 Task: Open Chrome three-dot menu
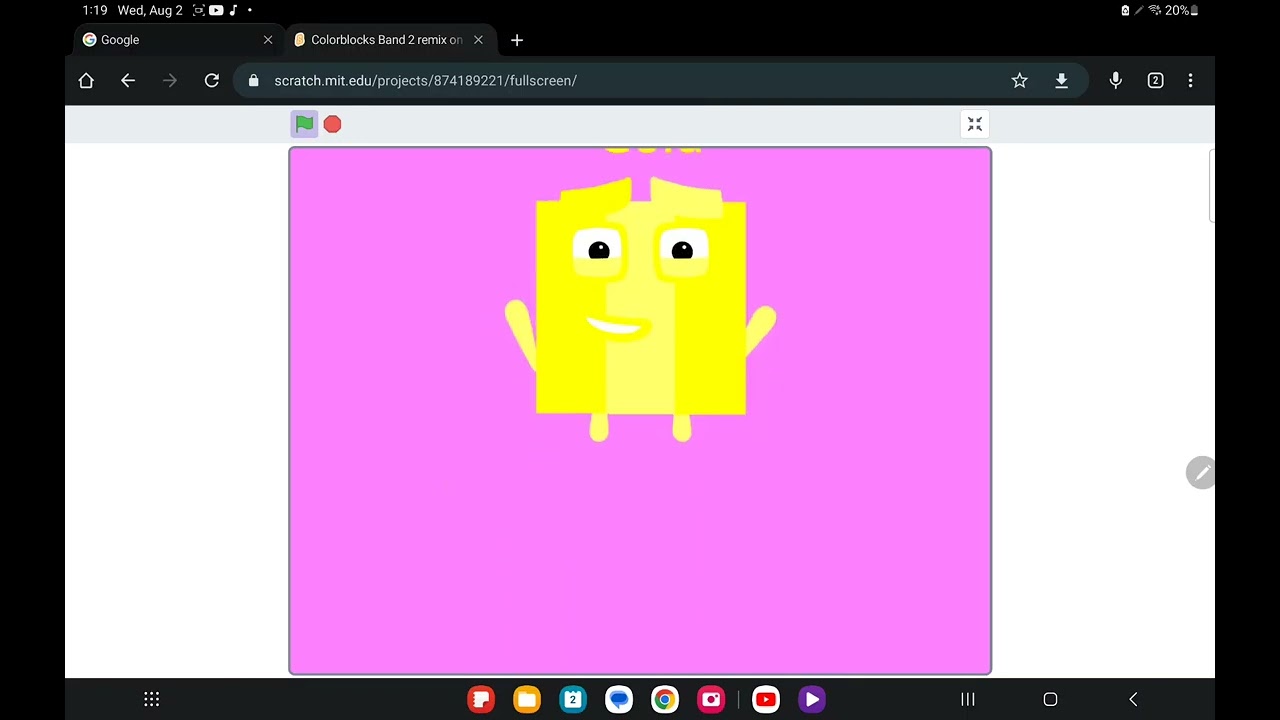(1190, 80)
